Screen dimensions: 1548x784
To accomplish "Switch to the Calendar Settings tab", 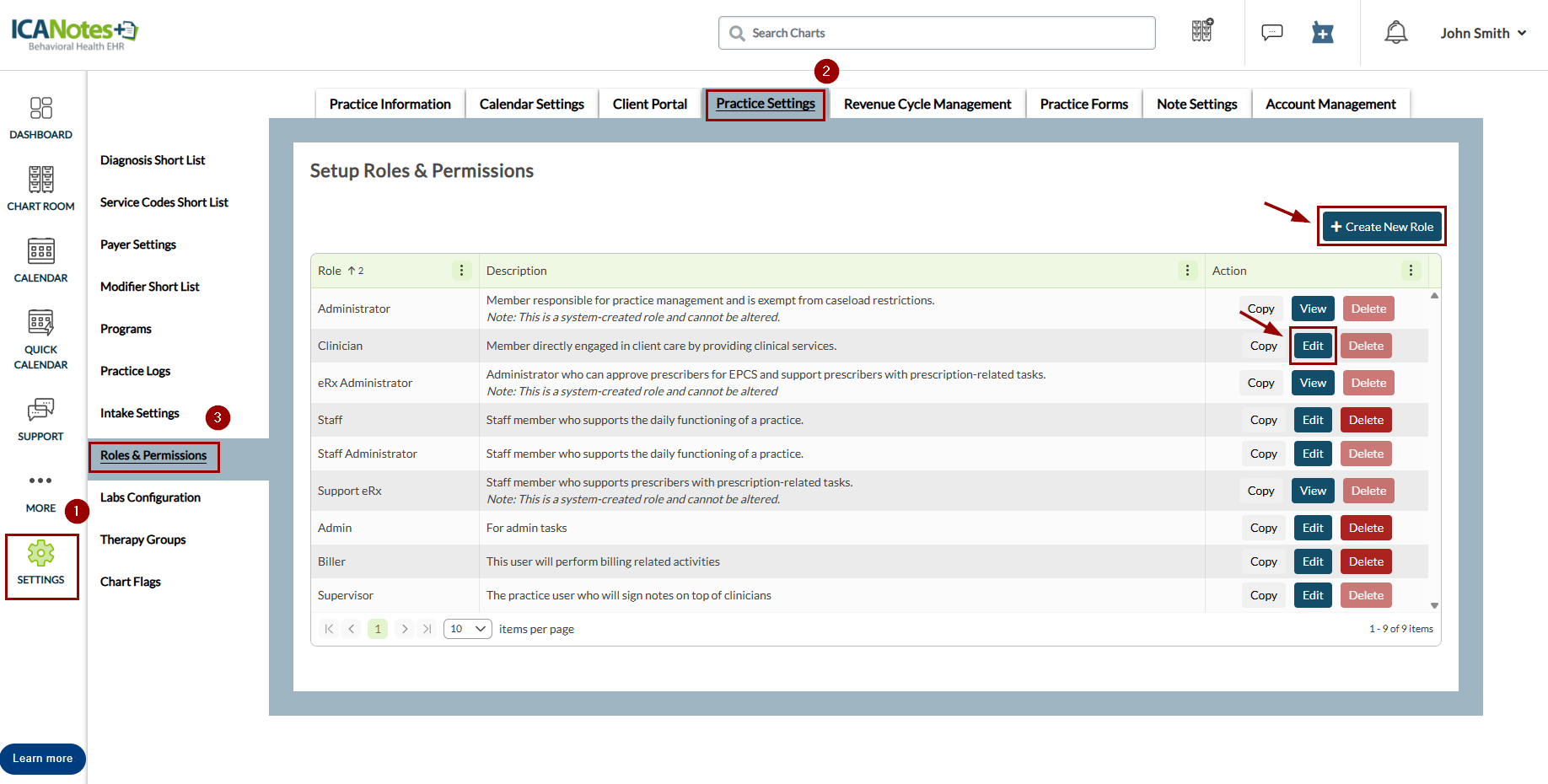I will 532,104.
